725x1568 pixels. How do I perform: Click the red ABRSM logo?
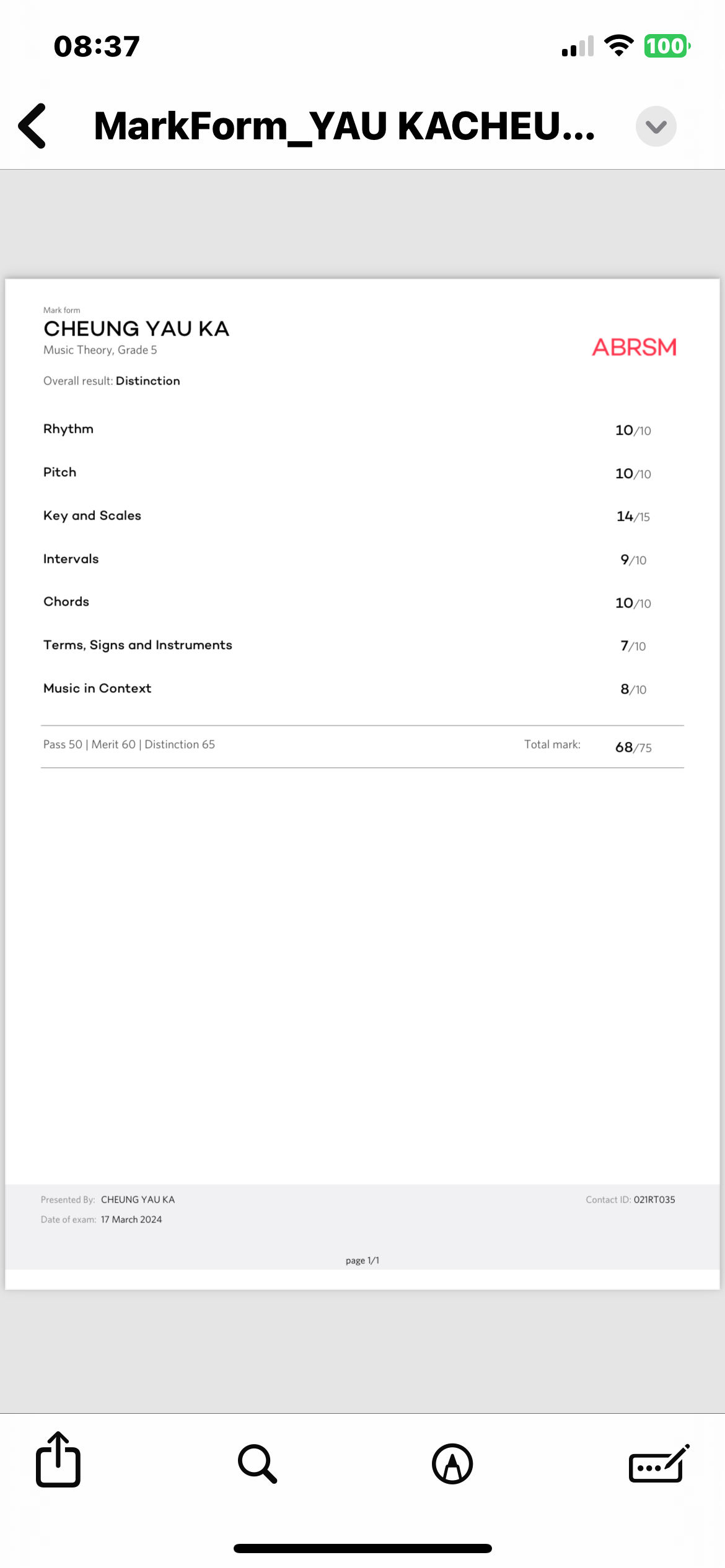634,347
